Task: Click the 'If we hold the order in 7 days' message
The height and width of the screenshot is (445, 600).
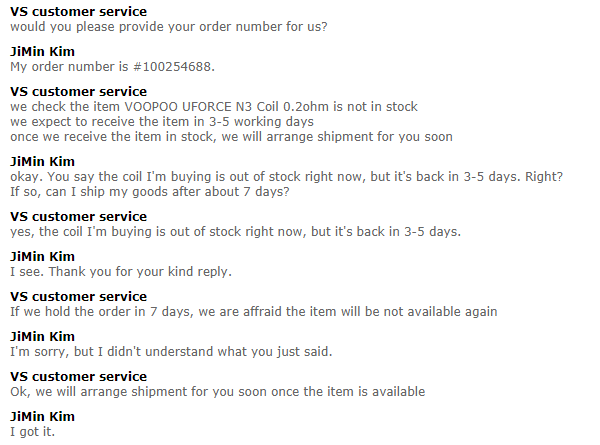Action: click(x=254, y=312)
